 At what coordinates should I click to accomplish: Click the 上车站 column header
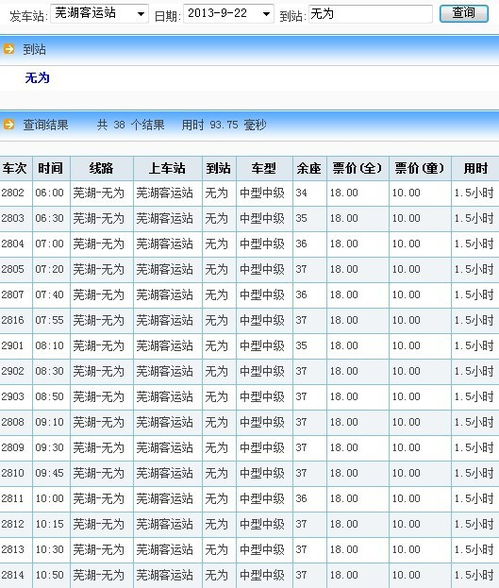pos(167,168)
